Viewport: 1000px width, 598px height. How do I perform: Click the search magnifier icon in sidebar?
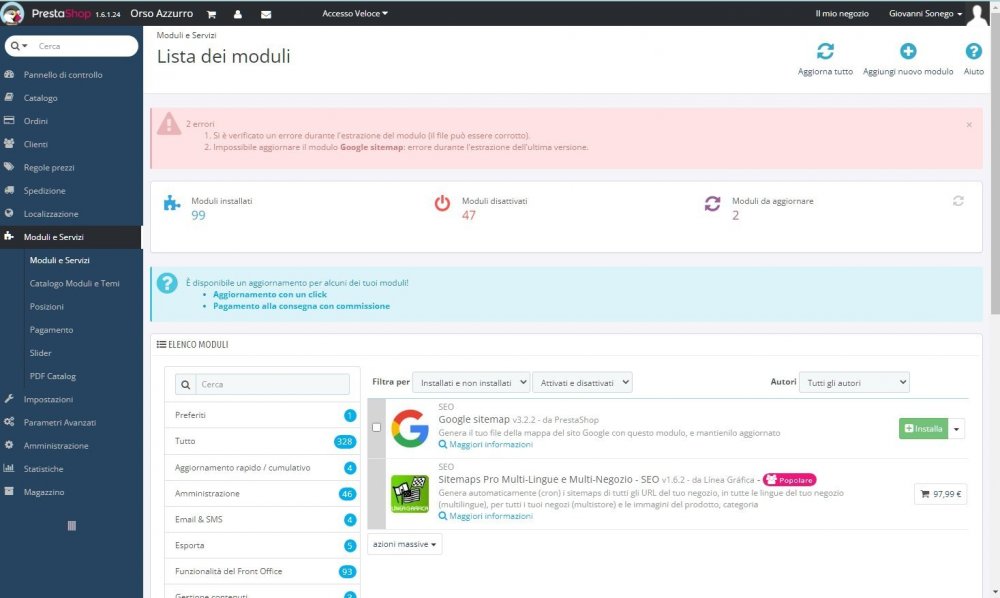click(x=15, y=46)
